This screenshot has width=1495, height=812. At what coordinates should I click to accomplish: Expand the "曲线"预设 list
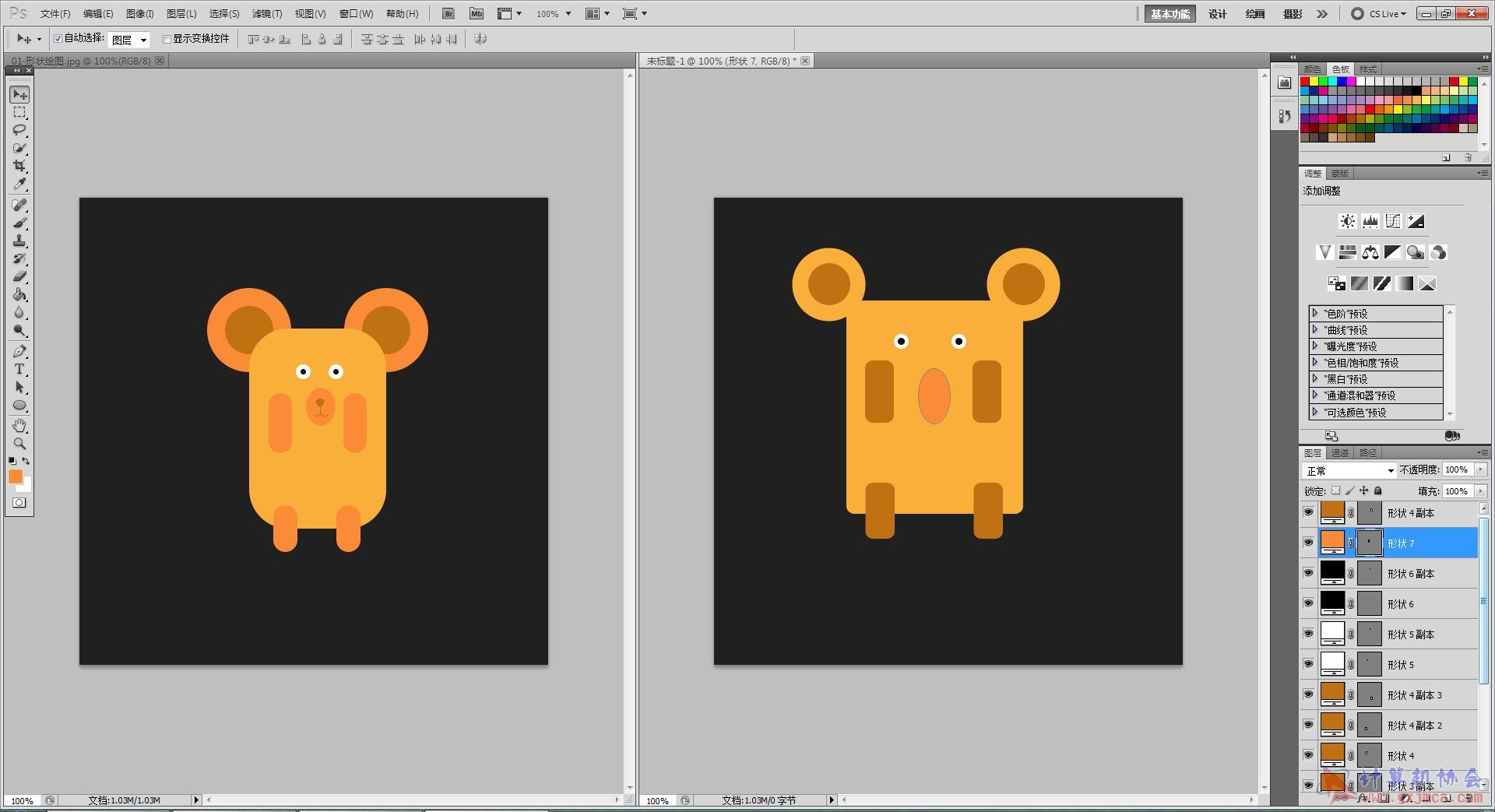[1315, 329]
